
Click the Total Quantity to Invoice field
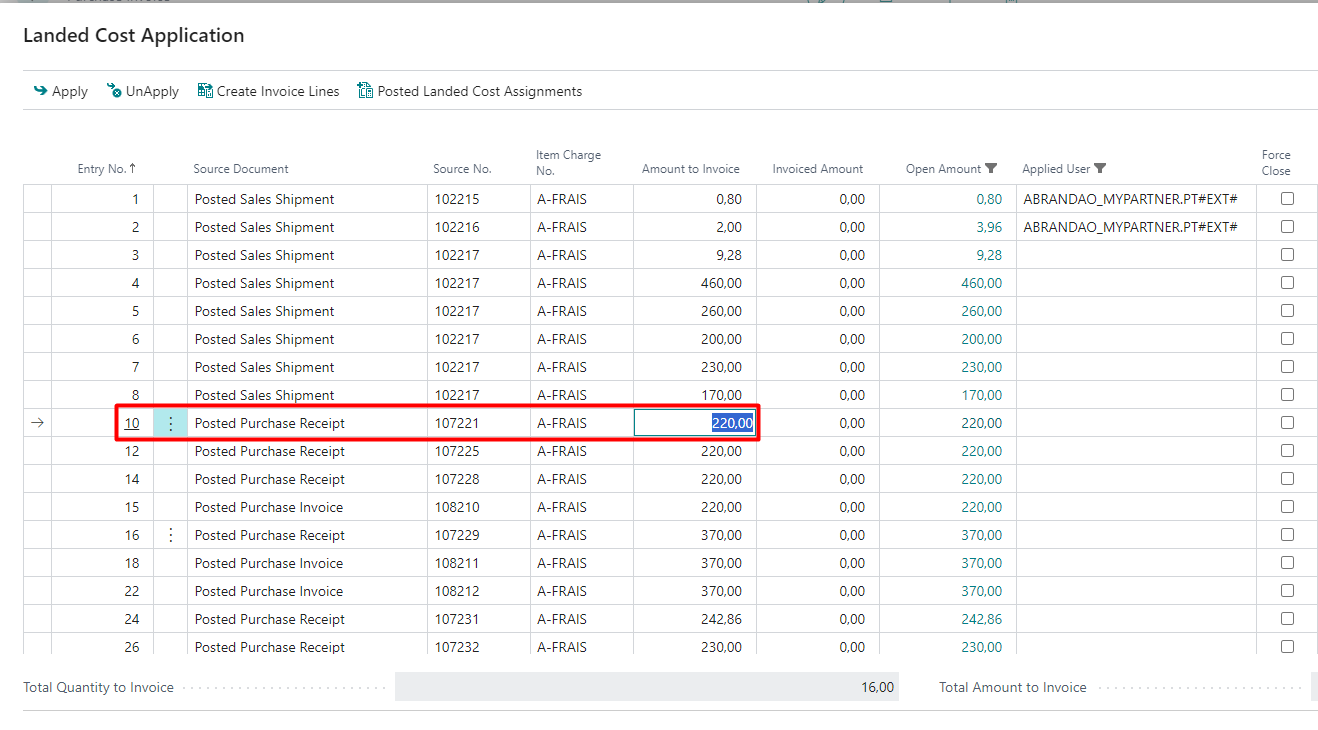[646, 687]
